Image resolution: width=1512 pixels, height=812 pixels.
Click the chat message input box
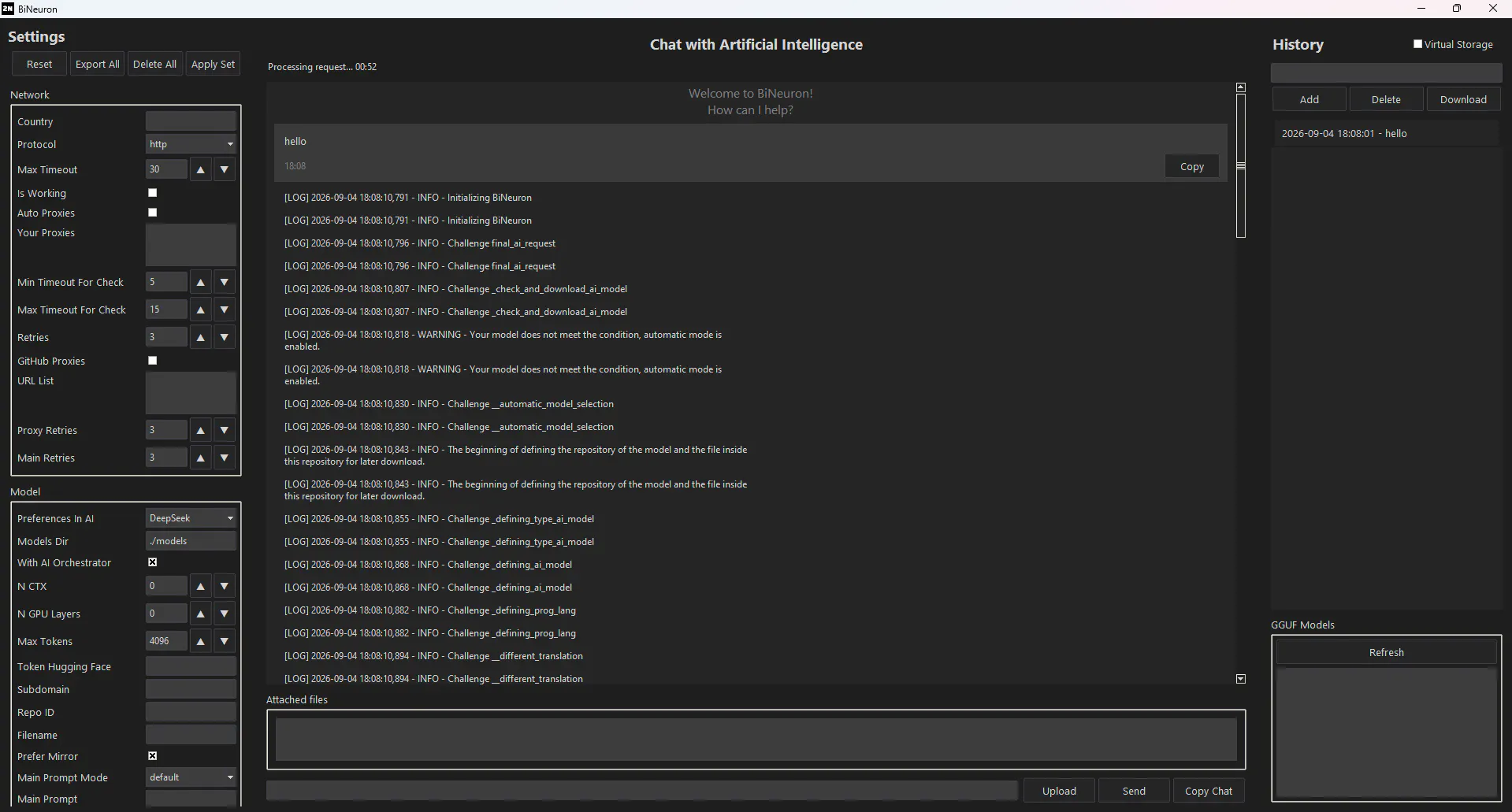click(642, 791)
